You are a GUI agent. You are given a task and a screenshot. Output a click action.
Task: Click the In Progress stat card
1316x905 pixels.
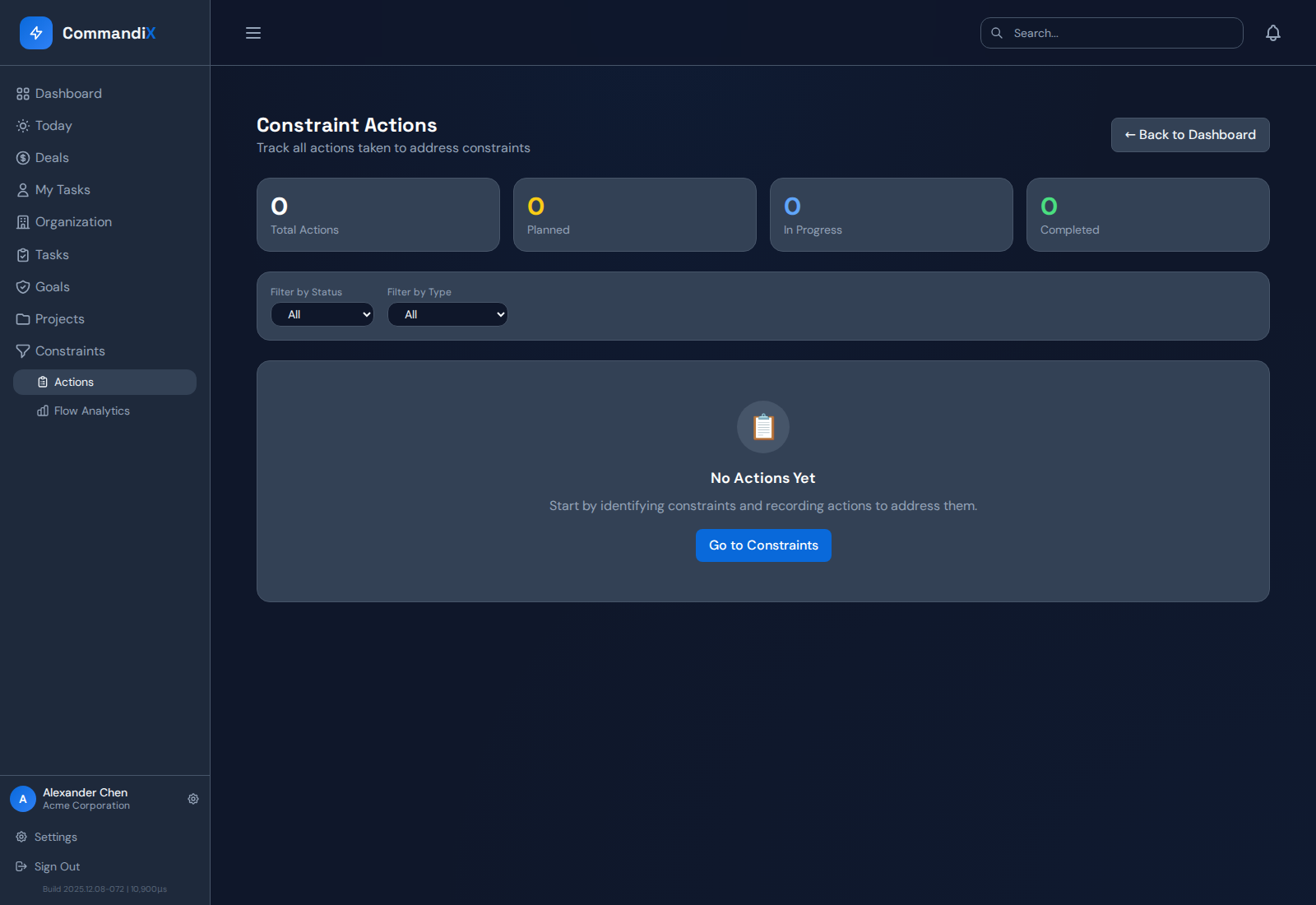pyautogui.click(x=892, y=215)
